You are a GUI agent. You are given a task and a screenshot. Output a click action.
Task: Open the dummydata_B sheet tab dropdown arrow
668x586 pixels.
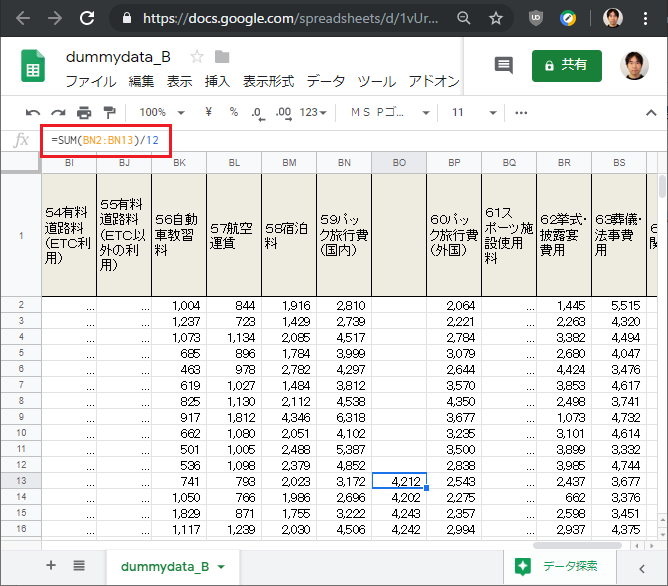tap(221, 567)
